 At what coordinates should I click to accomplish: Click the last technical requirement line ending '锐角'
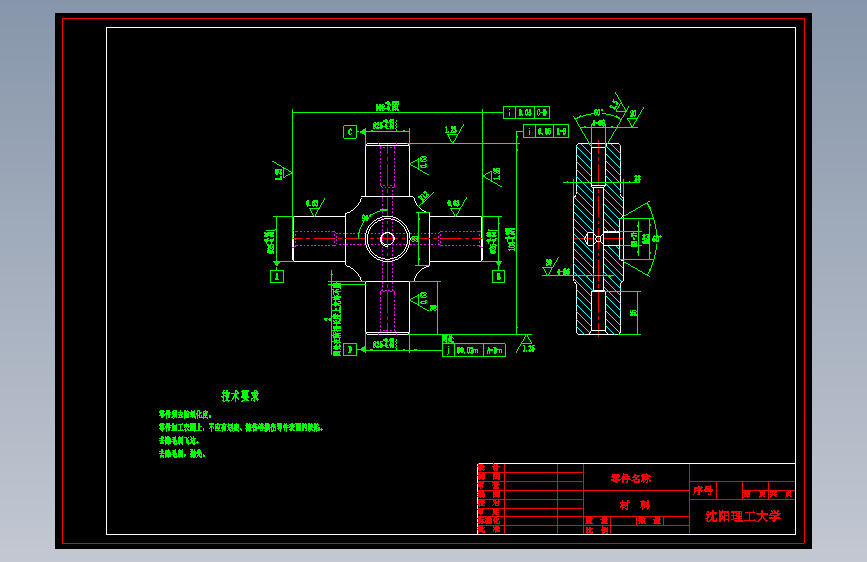coord(182,454)
